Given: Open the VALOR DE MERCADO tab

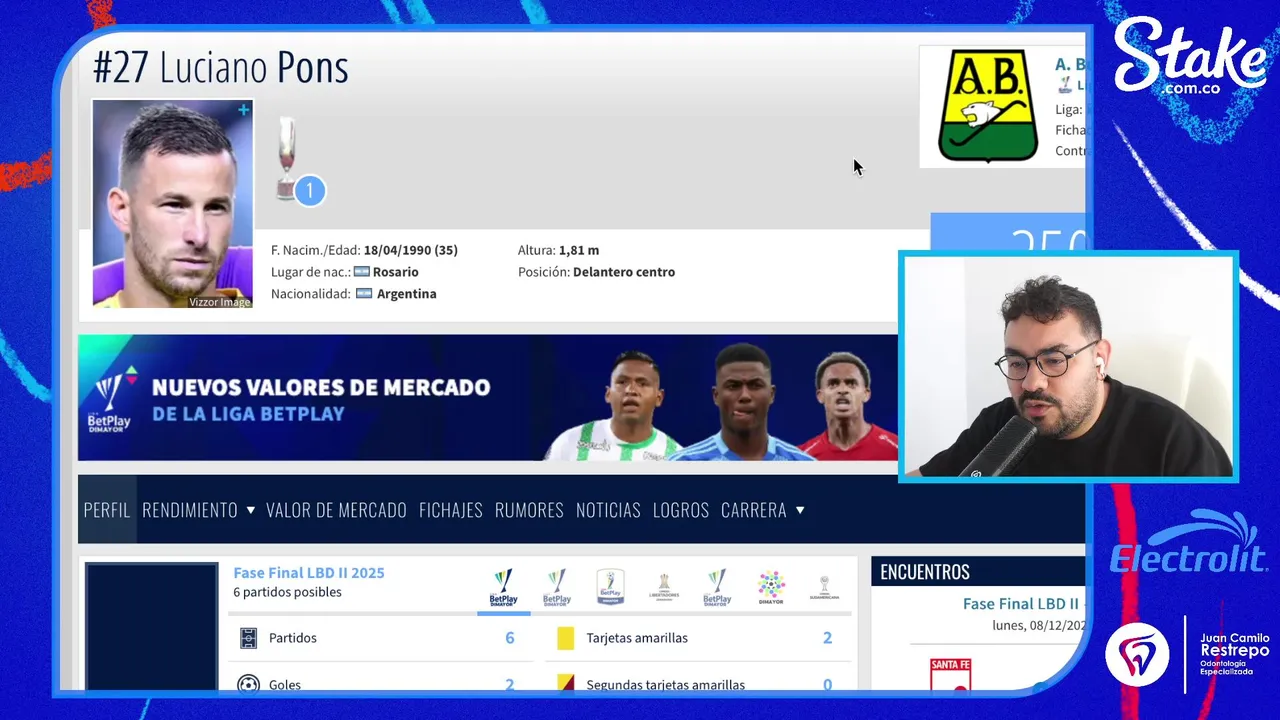Looking at the screenshot, I should click(336, 510).
